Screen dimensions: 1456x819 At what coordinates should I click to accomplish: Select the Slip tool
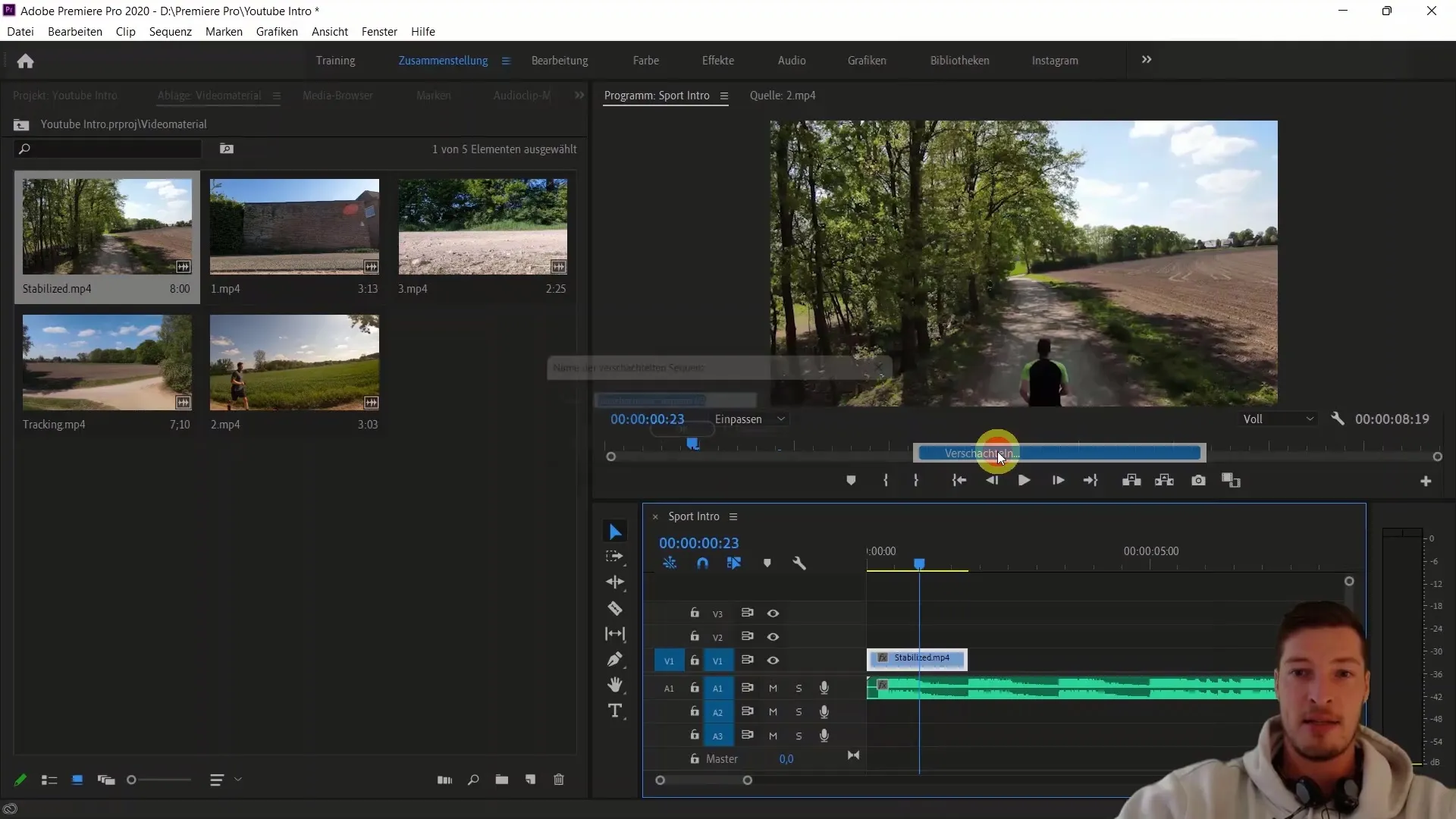(x=615, y=634)
